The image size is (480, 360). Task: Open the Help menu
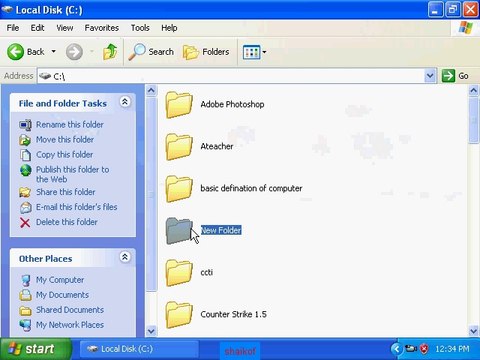tap(169, 28)
